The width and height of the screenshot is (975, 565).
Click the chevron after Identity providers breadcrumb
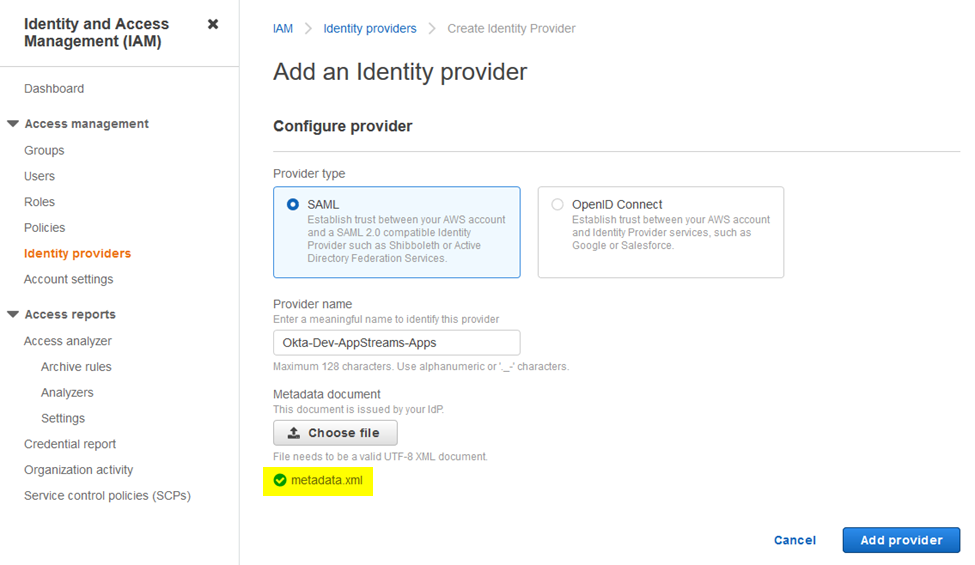click(432, 29)
